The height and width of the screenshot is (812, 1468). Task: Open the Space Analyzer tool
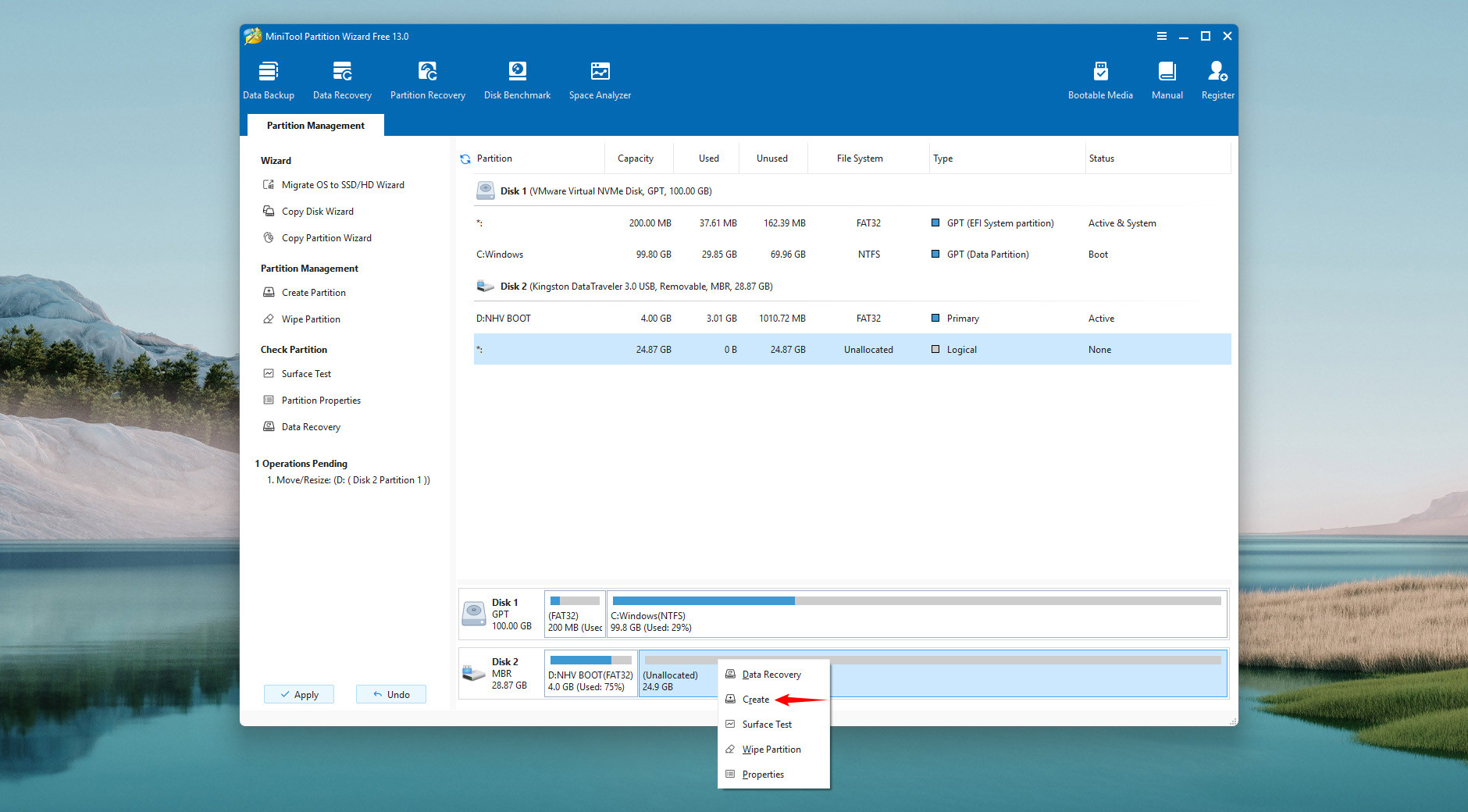tap(600, 80)
